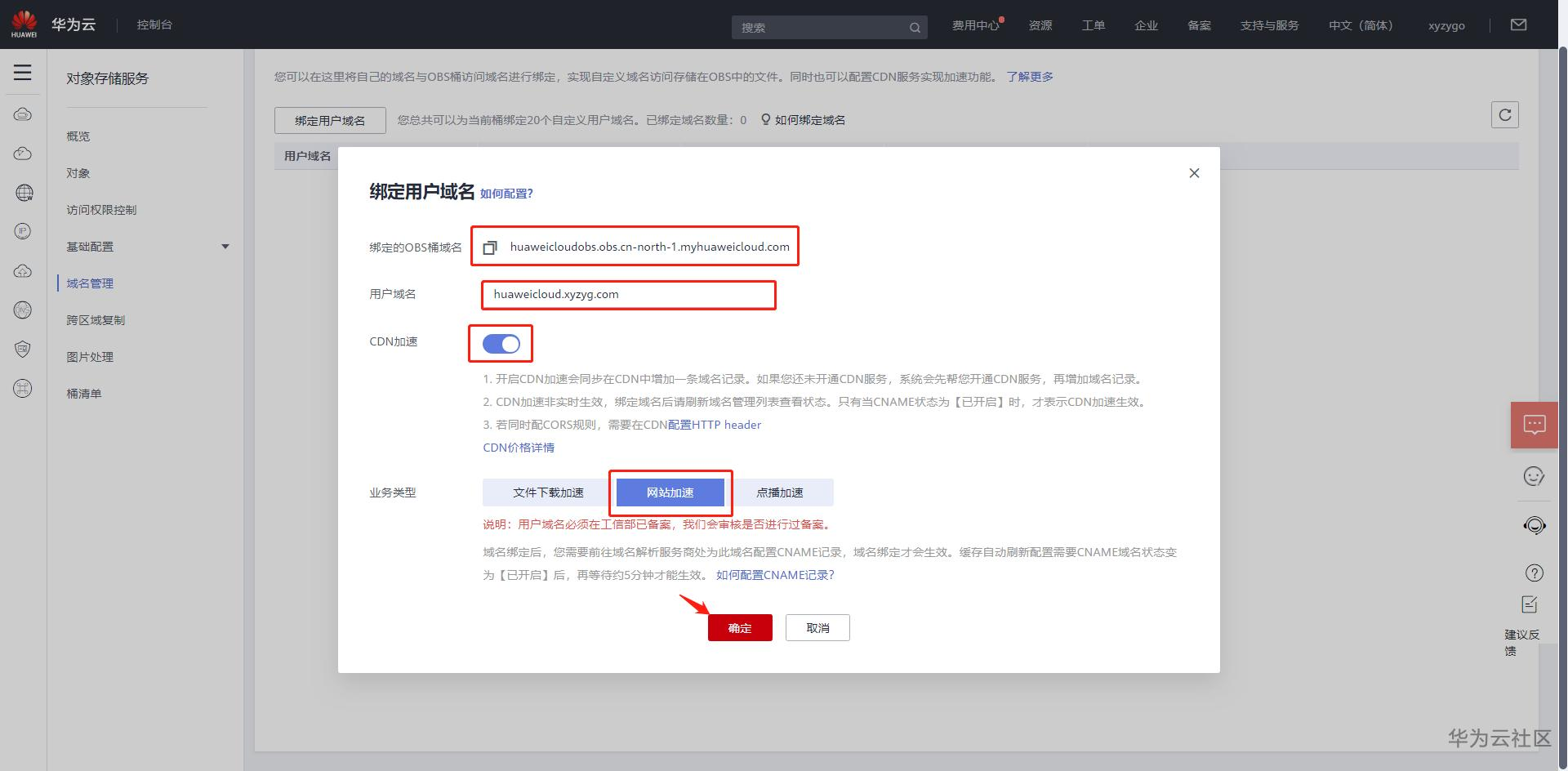Click the 建议反馈 label
This screenshot has width=1568, height=771.
pos(1522,643)
